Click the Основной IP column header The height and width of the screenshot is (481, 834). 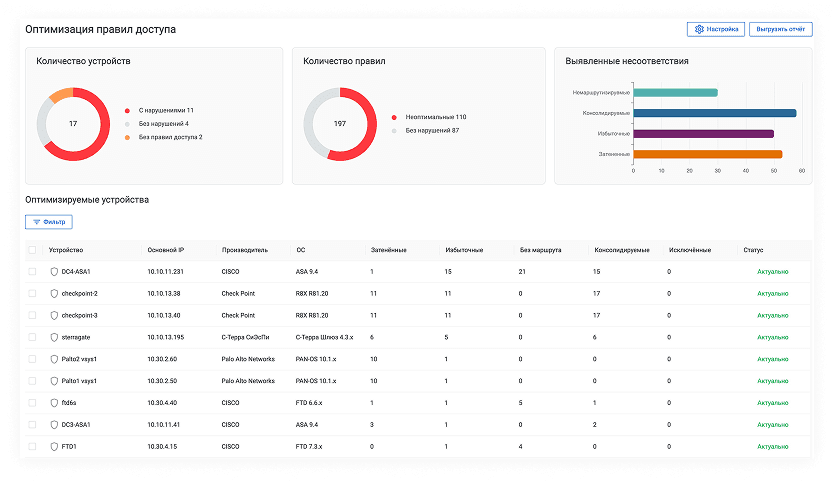click(166, 249)
